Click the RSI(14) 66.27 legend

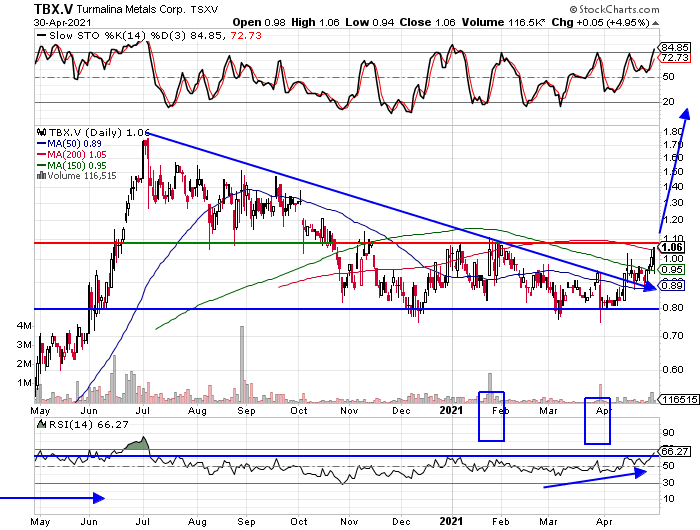click(88, 424)
